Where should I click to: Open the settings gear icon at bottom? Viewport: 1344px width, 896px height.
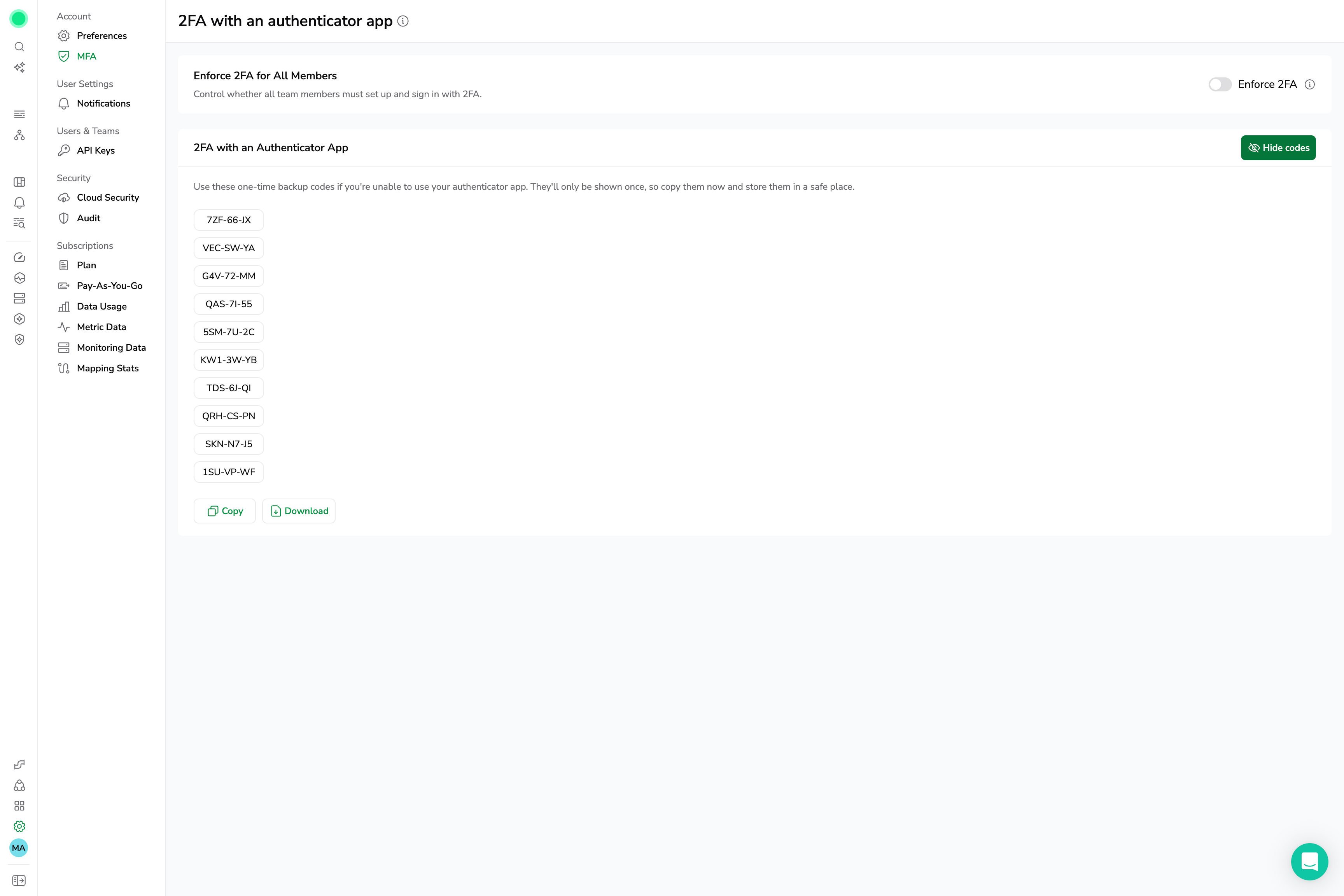tap(19, 826)
